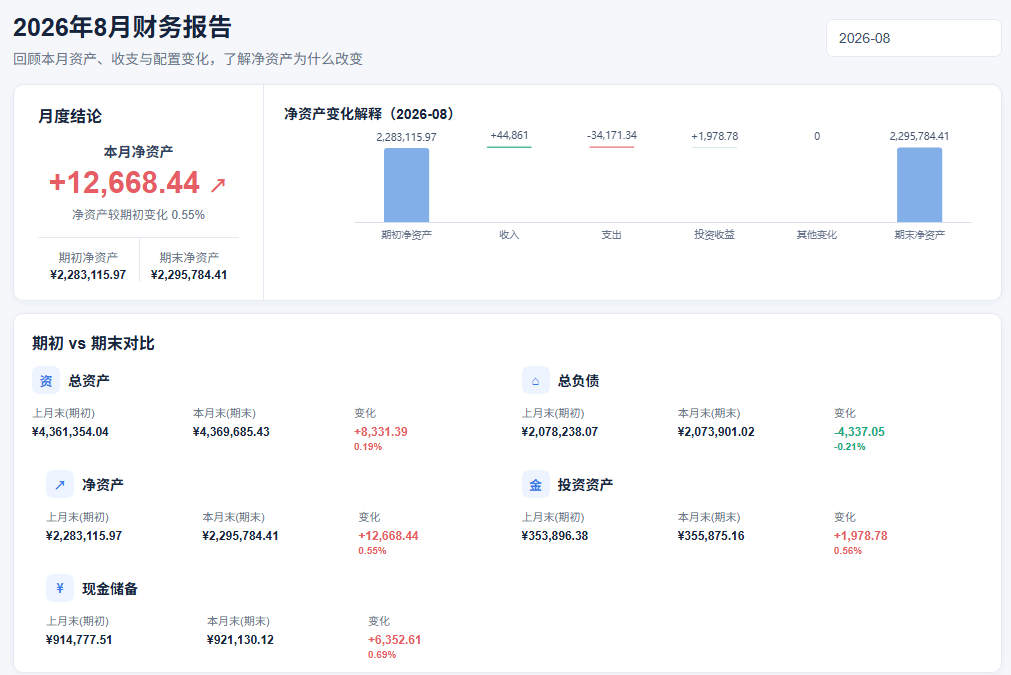Click the 期初 vs 期末对比 heading

coord(93,343)
